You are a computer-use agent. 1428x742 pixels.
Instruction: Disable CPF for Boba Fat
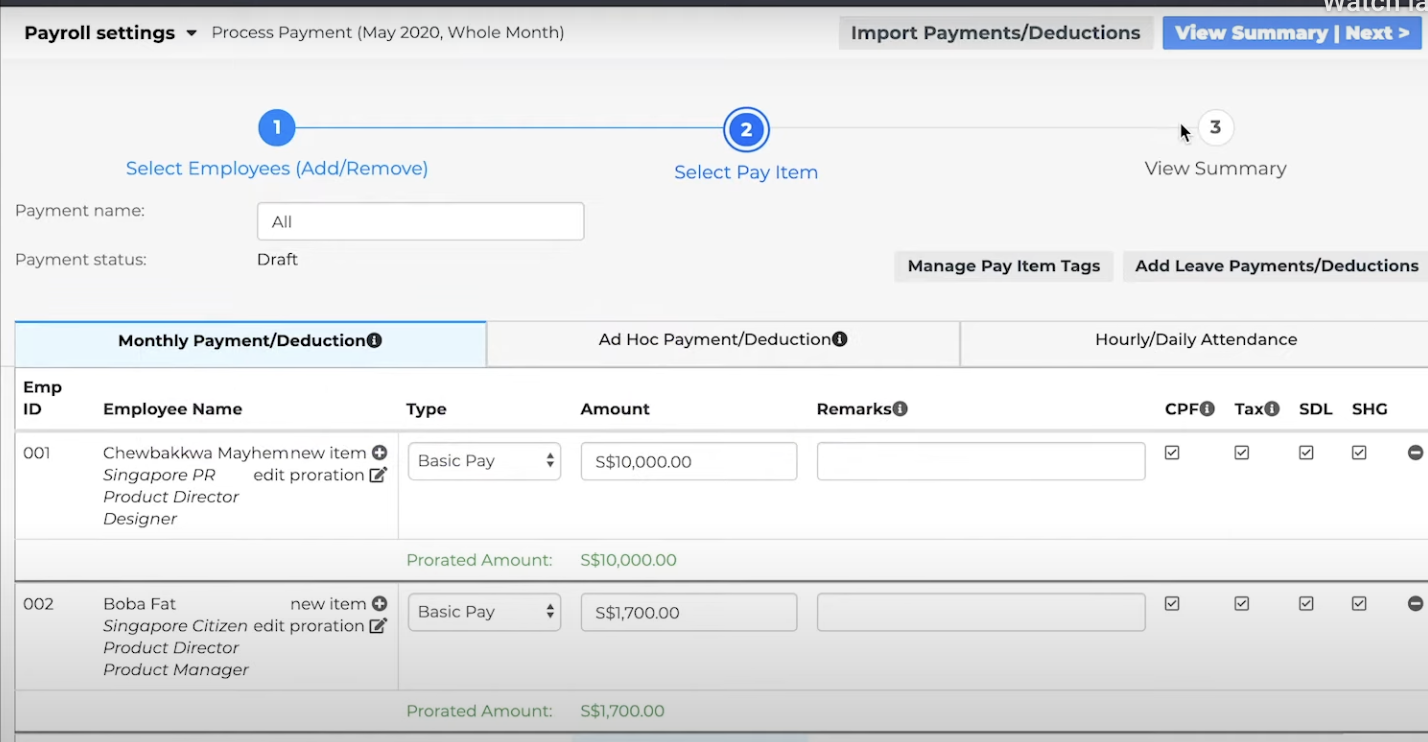click(1171, 603)
